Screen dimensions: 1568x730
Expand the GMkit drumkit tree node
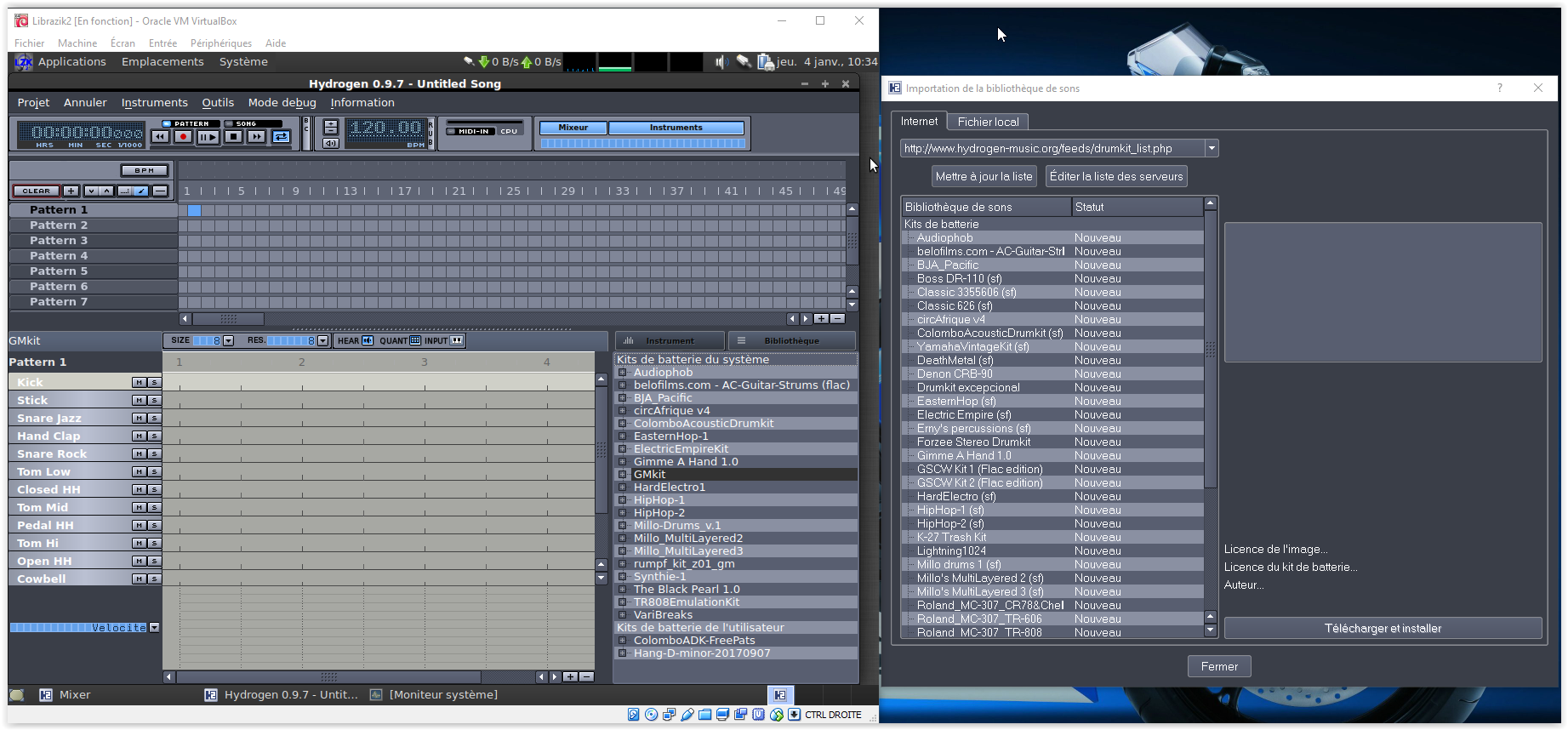click(x=623, y=475)
